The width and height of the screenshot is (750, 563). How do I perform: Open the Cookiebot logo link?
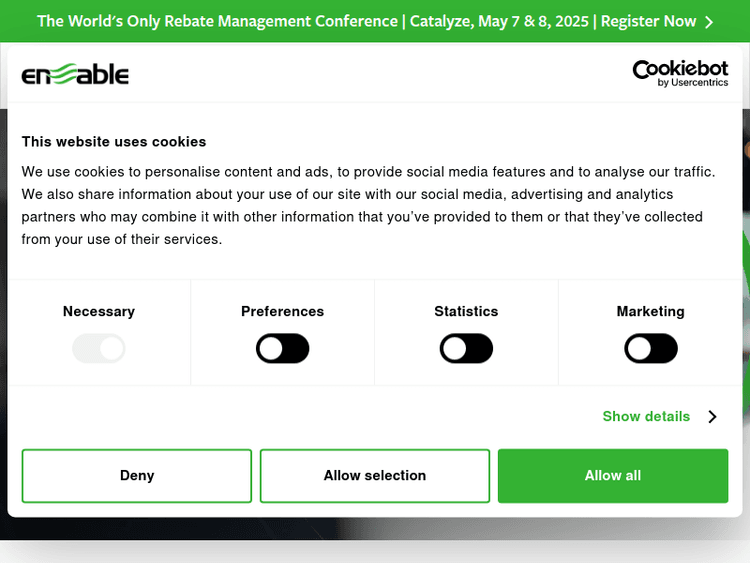[x=680, y=71]
